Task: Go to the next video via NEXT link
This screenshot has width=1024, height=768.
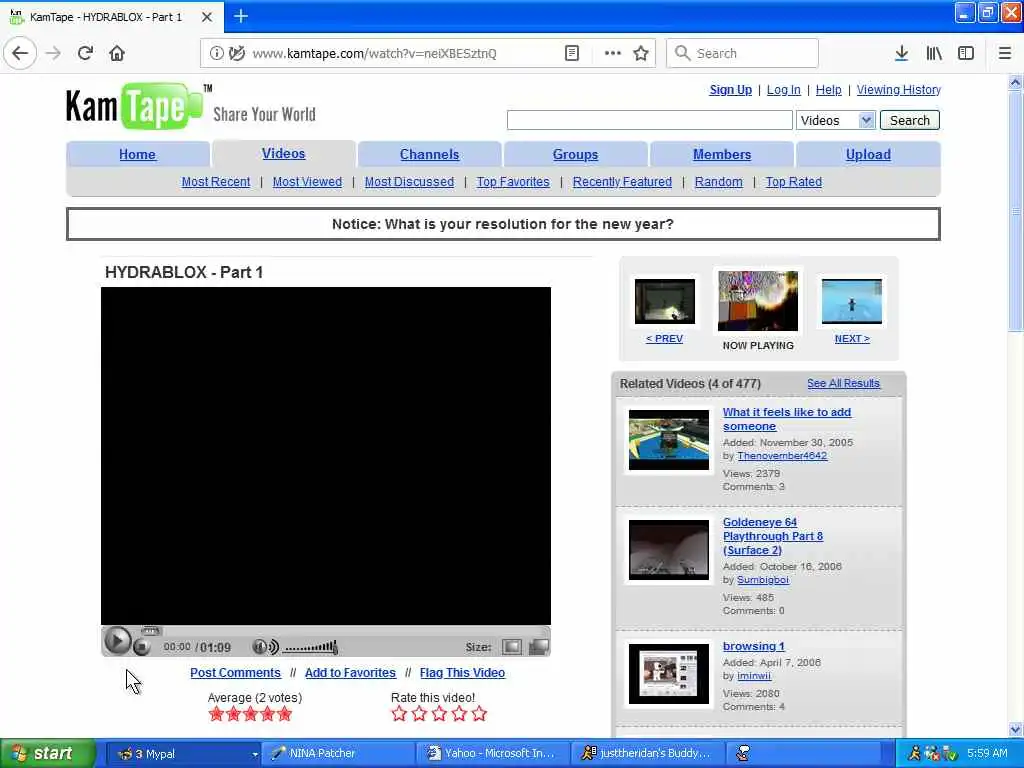Action: (852, 339)
